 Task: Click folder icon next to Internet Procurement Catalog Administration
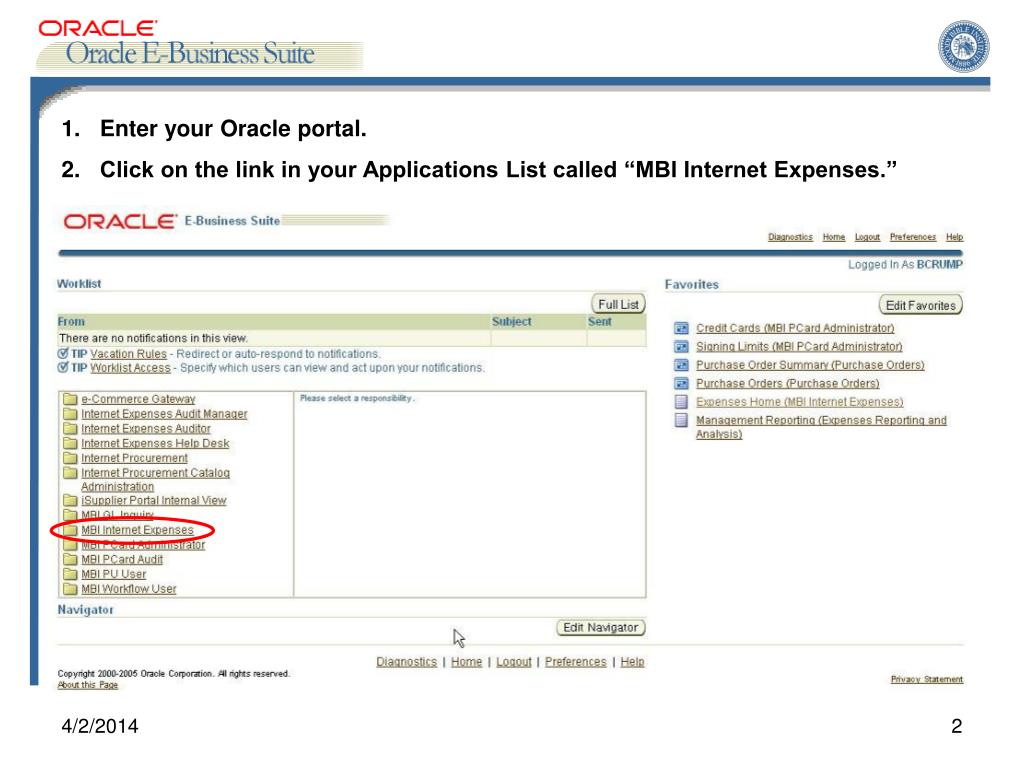coord(70,473)
